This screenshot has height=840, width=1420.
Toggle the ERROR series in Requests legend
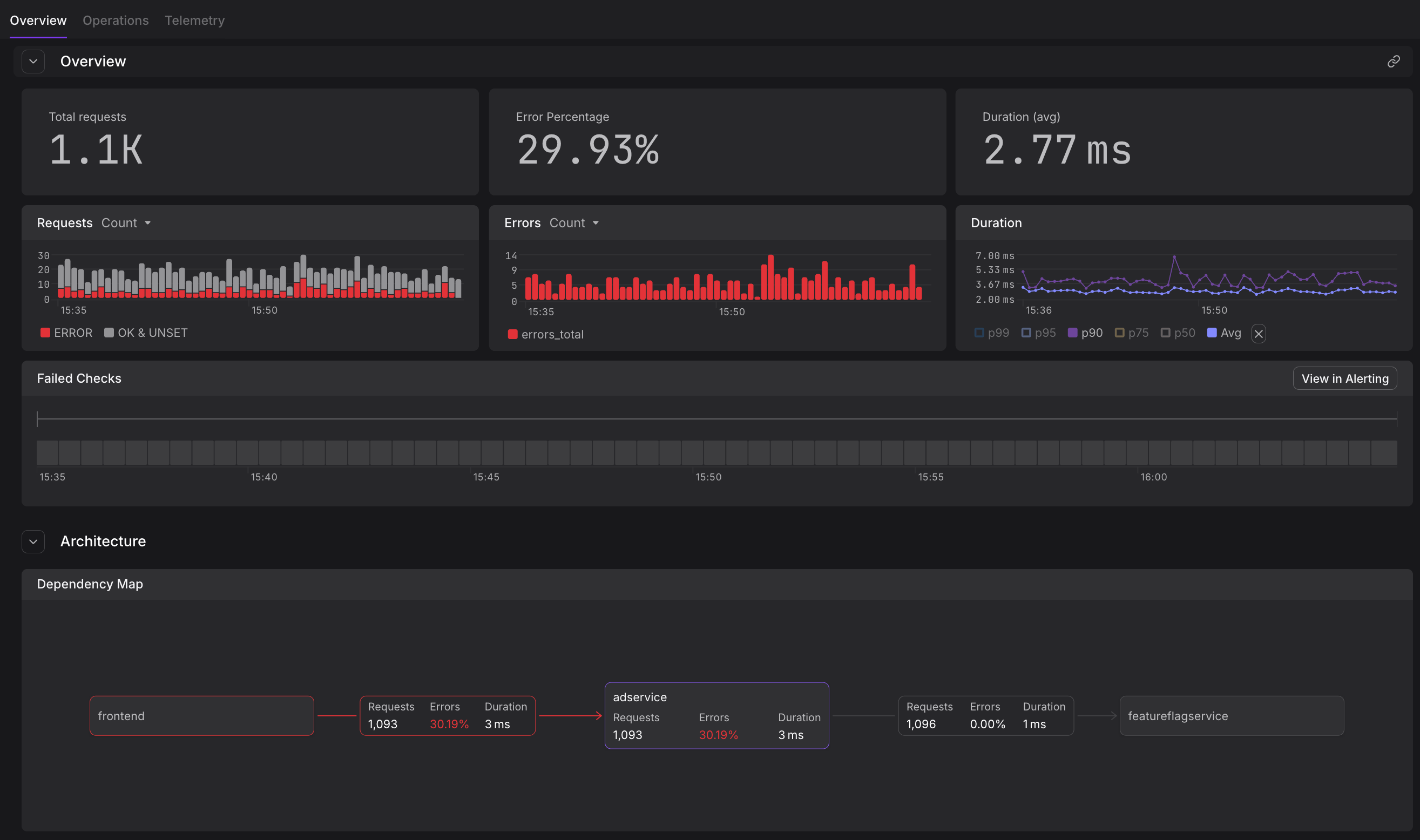coord(66,333)
